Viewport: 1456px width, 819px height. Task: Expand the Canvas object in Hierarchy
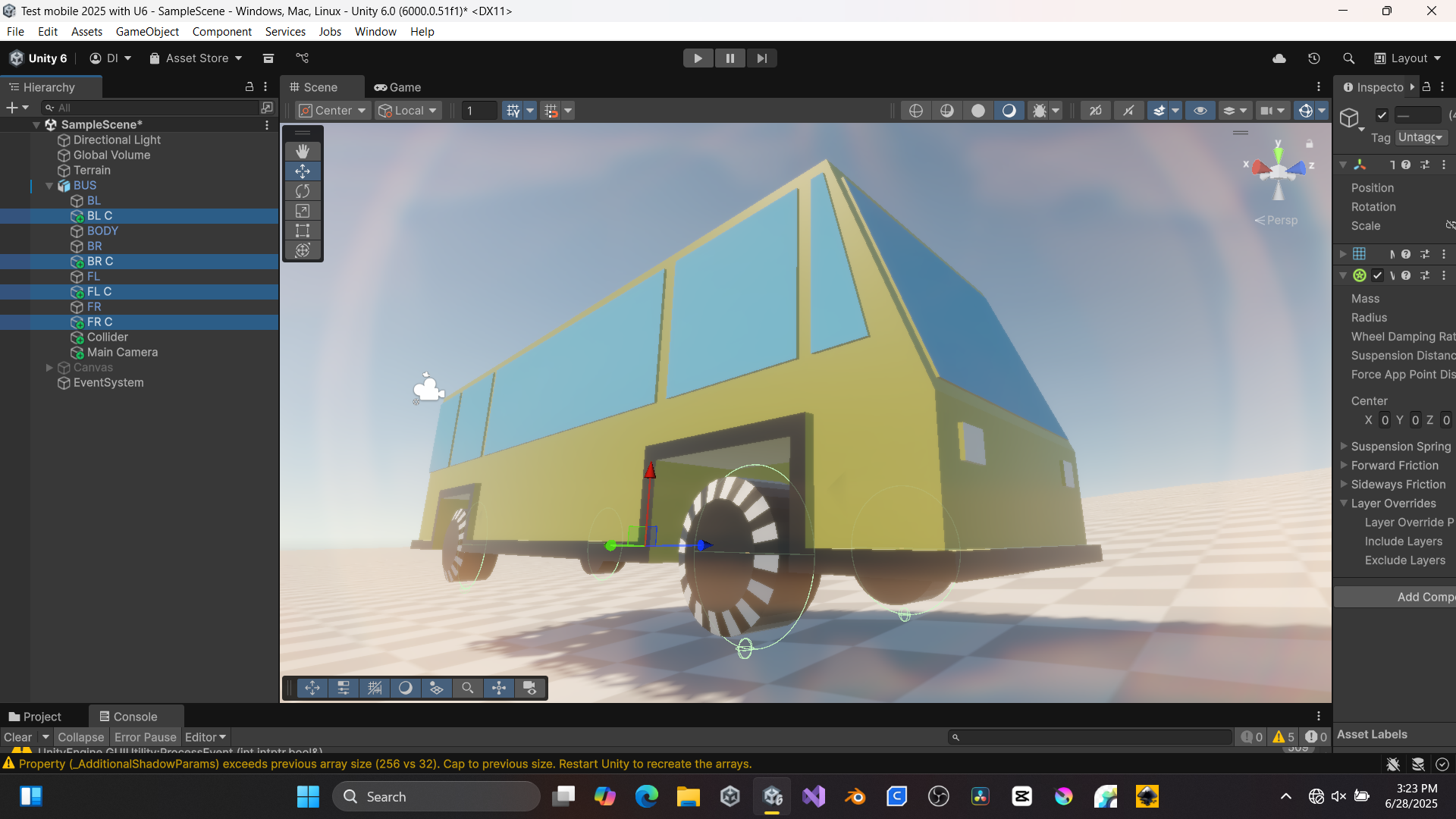click(x=49, y=368)
